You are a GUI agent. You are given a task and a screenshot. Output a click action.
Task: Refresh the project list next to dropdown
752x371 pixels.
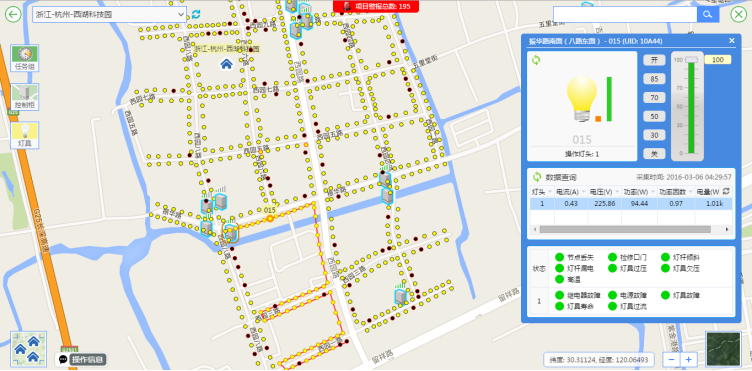(x=196, y=14)
